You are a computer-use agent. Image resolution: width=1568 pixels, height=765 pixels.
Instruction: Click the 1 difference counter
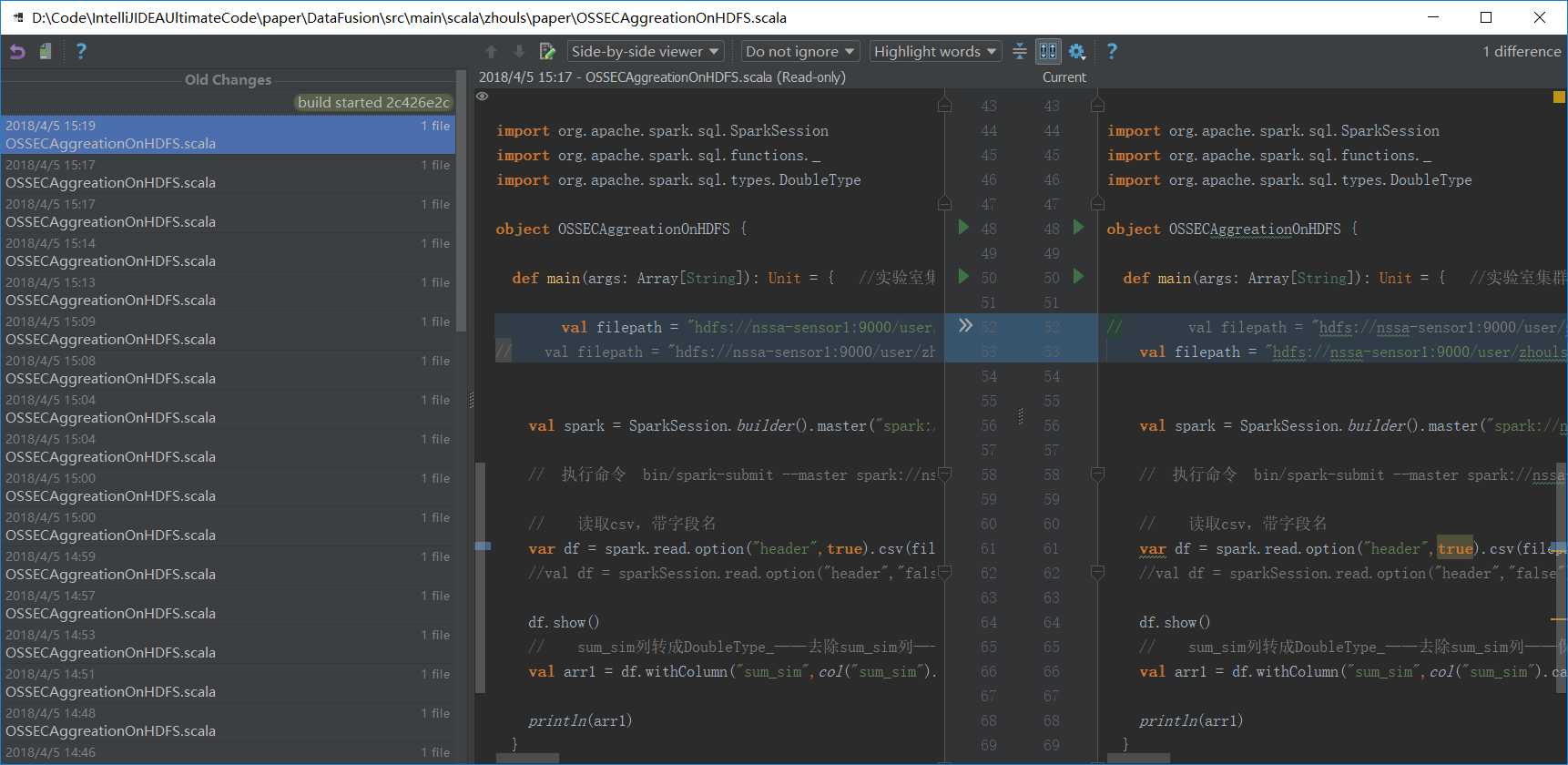pyautogui.click(x=1522, y=52)
